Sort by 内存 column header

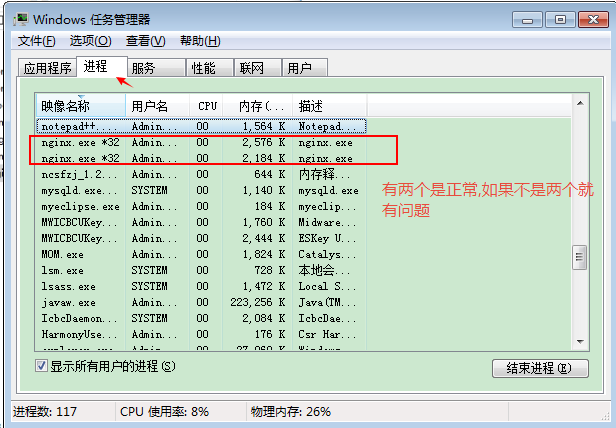(258, 106)
